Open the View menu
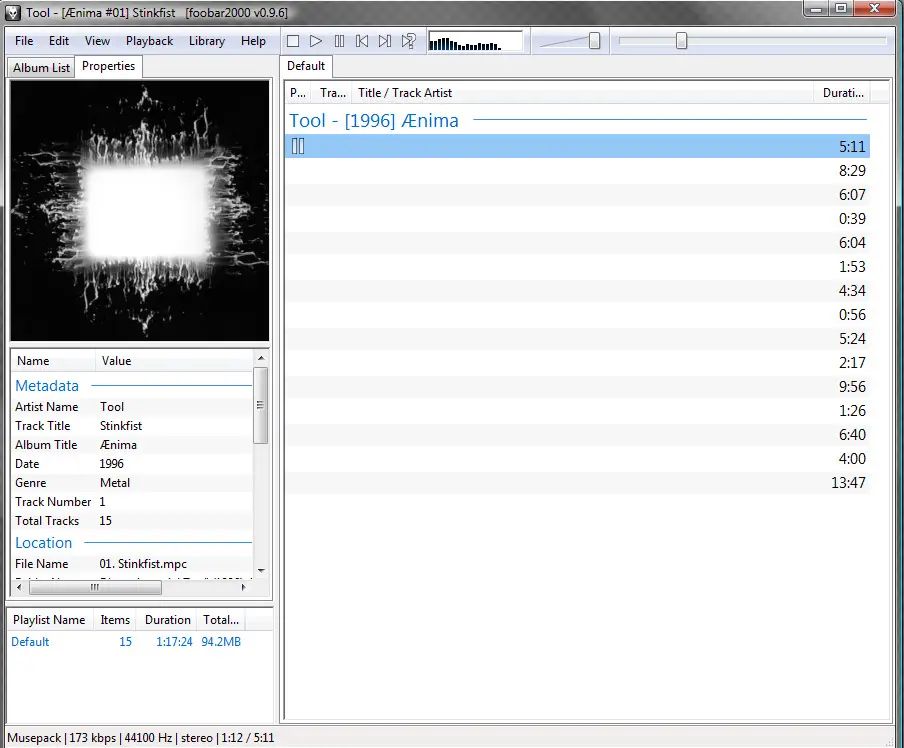 [x=97, y=41]
